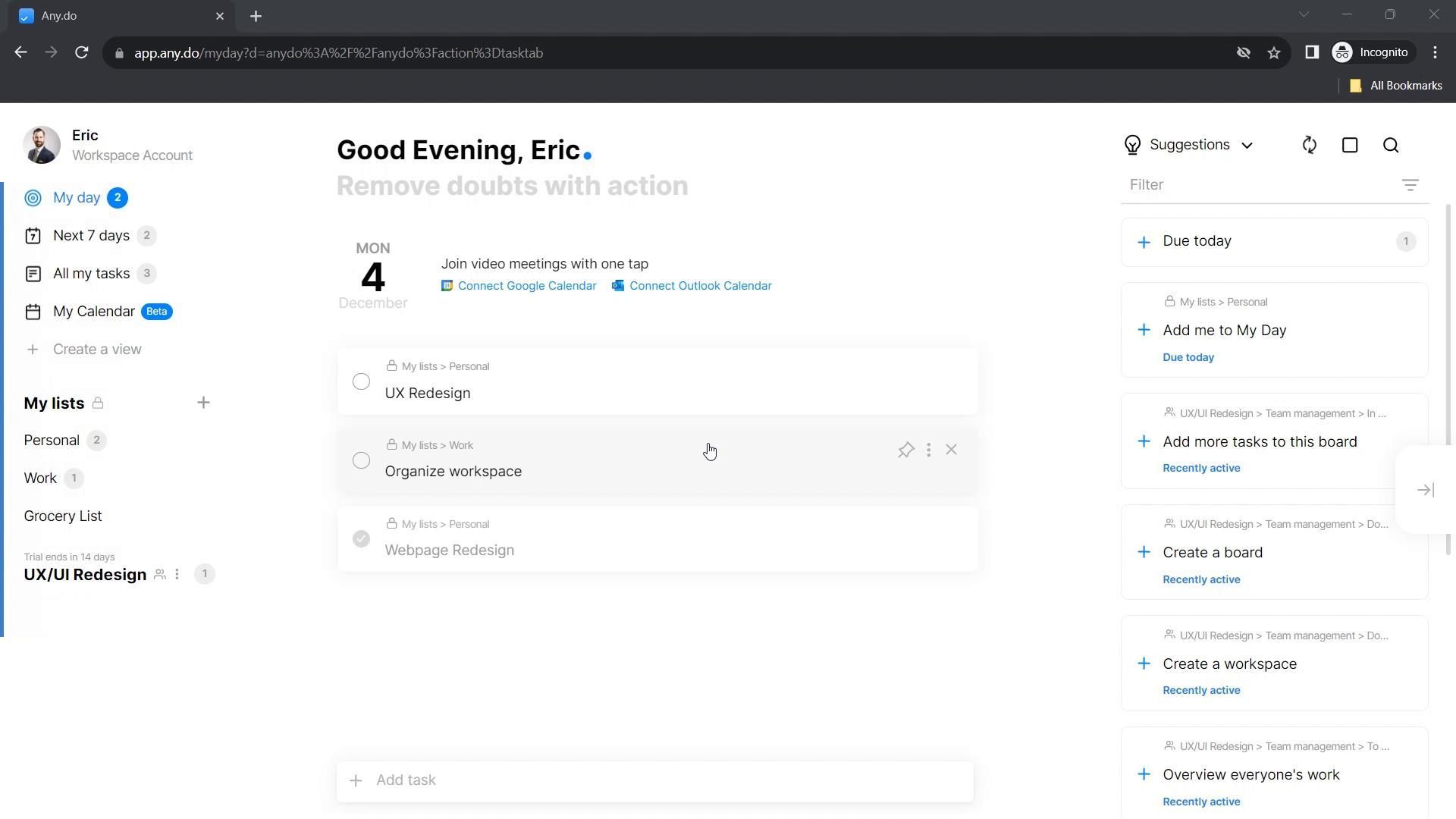
Task: Remove Organize workspace from My Day
Action: 951,450
